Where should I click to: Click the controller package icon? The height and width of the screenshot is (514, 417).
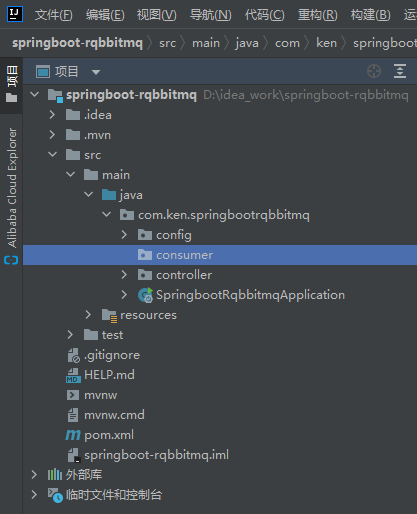(x=145, y=275)
